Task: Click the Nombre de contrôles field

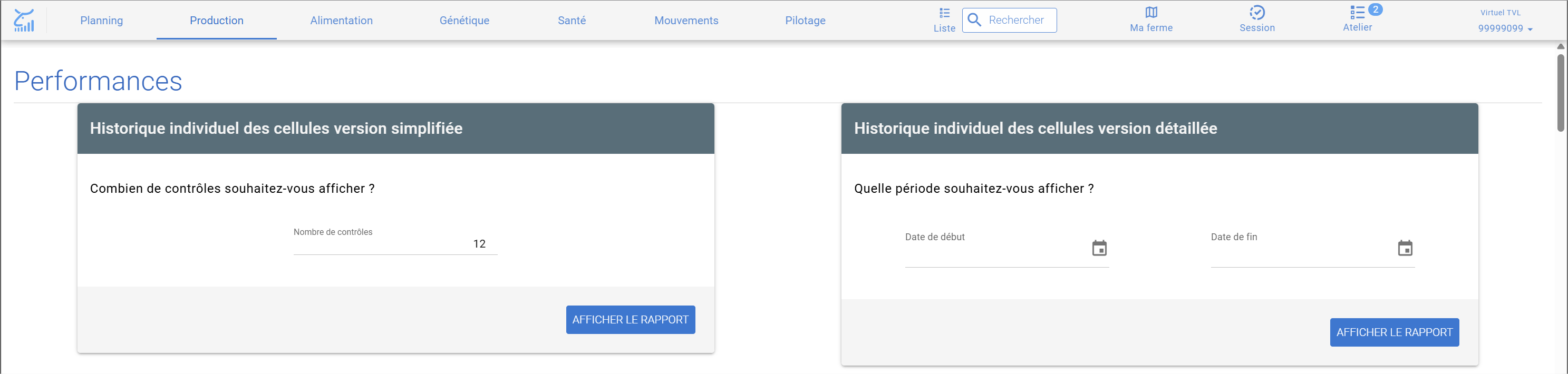Action: (395, 244)
